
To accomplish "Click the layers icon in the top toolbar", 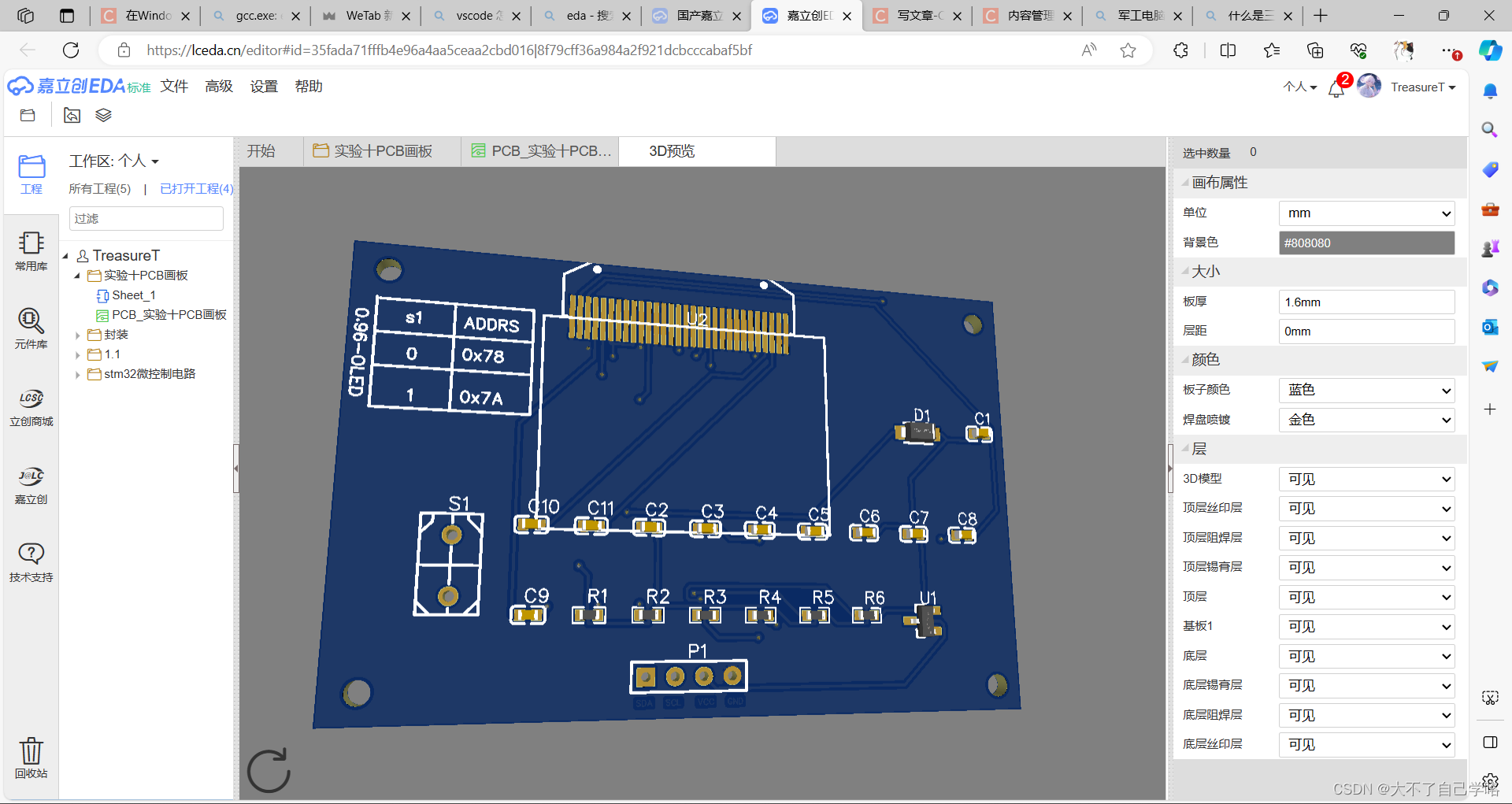I will 103,115.
